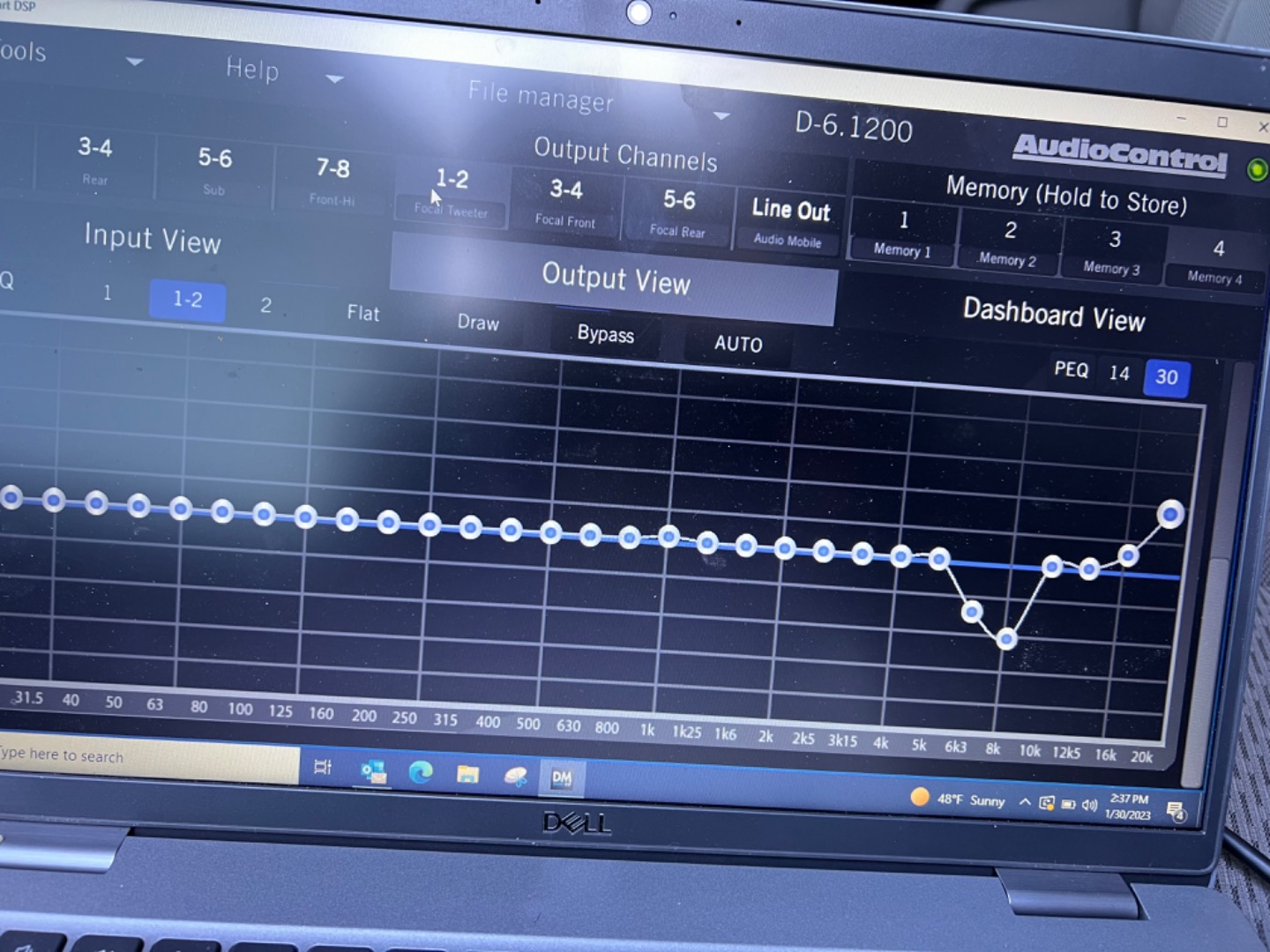Select channel 1 only for EQ
The image size is (1270, 952).
tap(107, 292)
